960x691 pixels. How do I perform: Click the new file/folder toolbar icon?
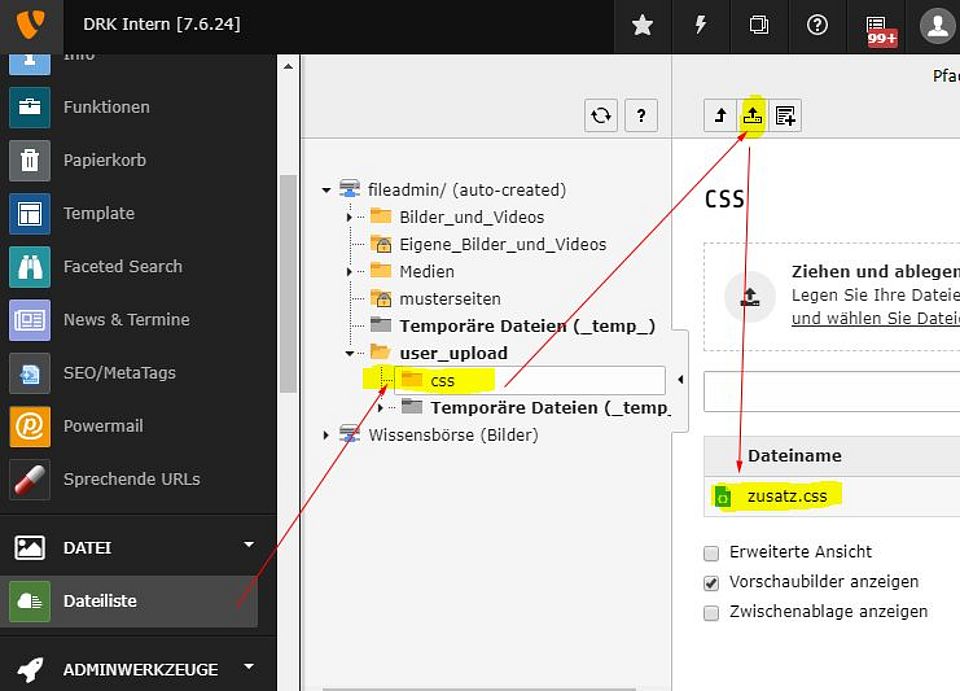click(x=786, y=116)
